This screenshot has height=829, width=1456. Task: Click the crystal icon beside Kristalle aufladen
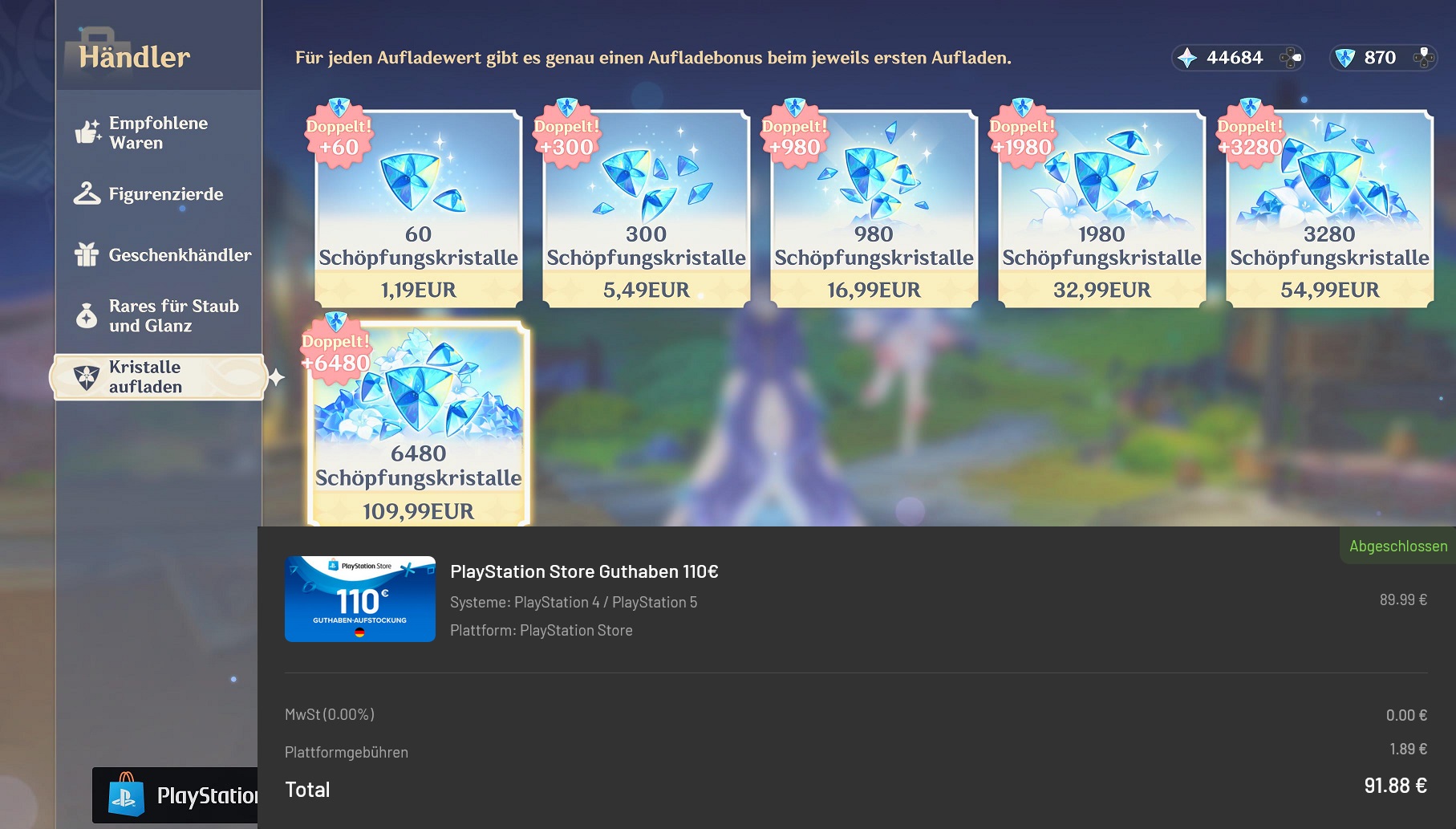click(87, 376)
